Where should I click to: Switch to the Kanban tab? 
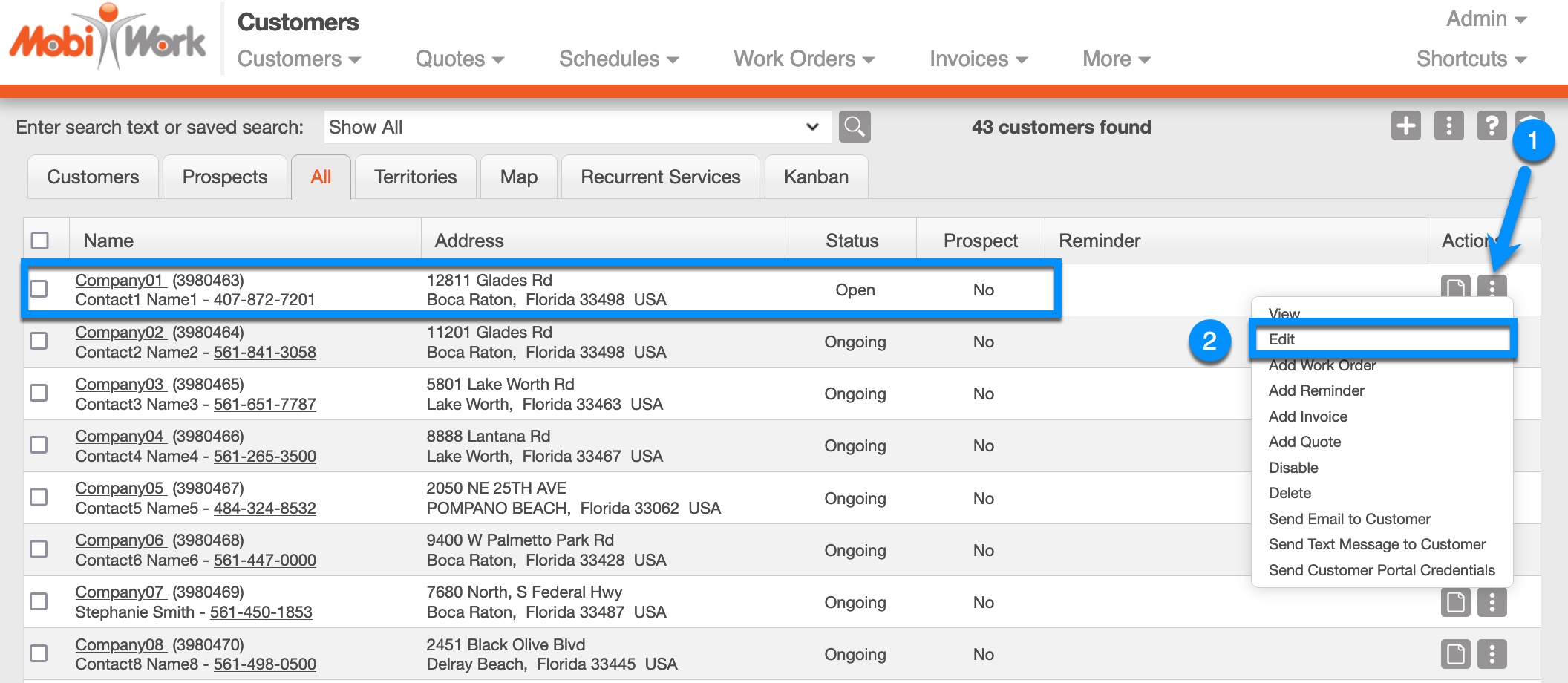[x=816, y=177]
